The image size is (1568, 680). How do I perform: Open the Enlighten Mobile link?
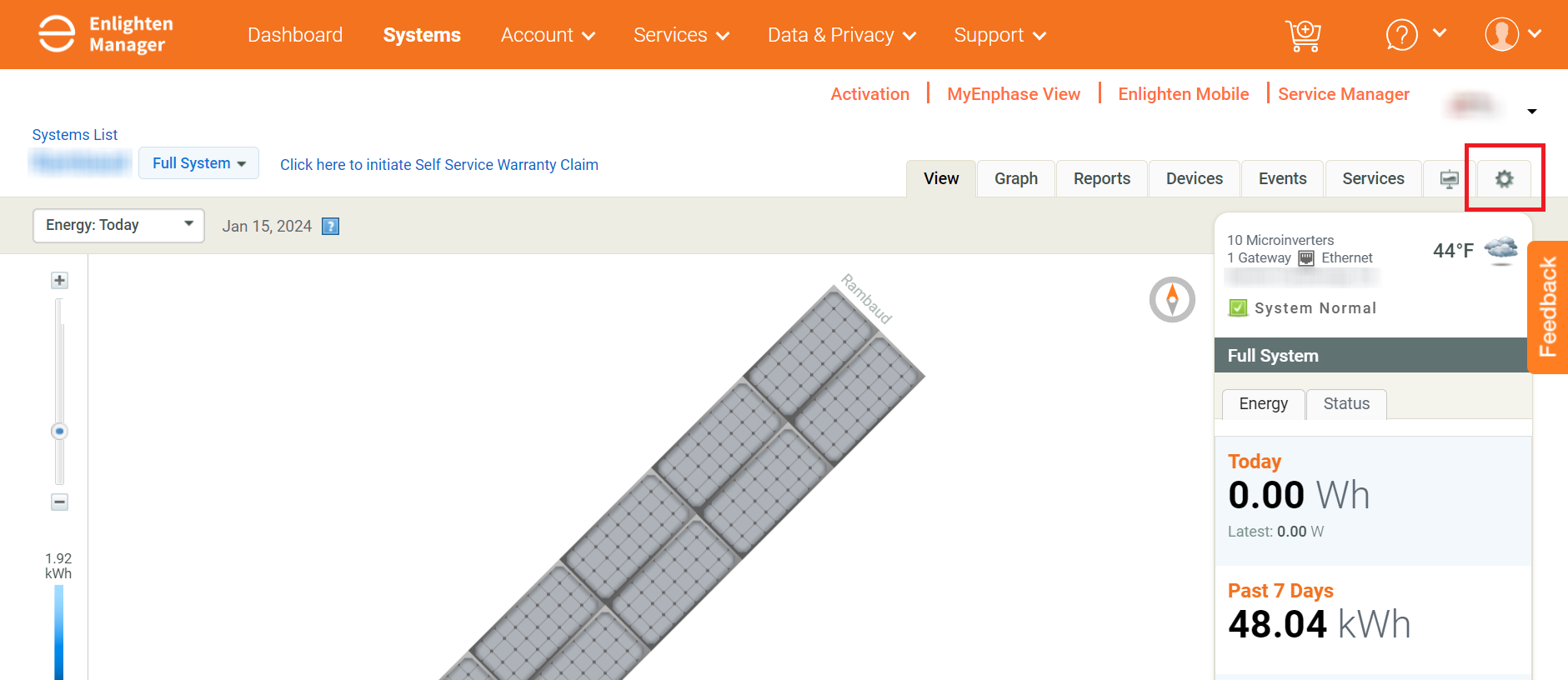[x=1184, y=94]
